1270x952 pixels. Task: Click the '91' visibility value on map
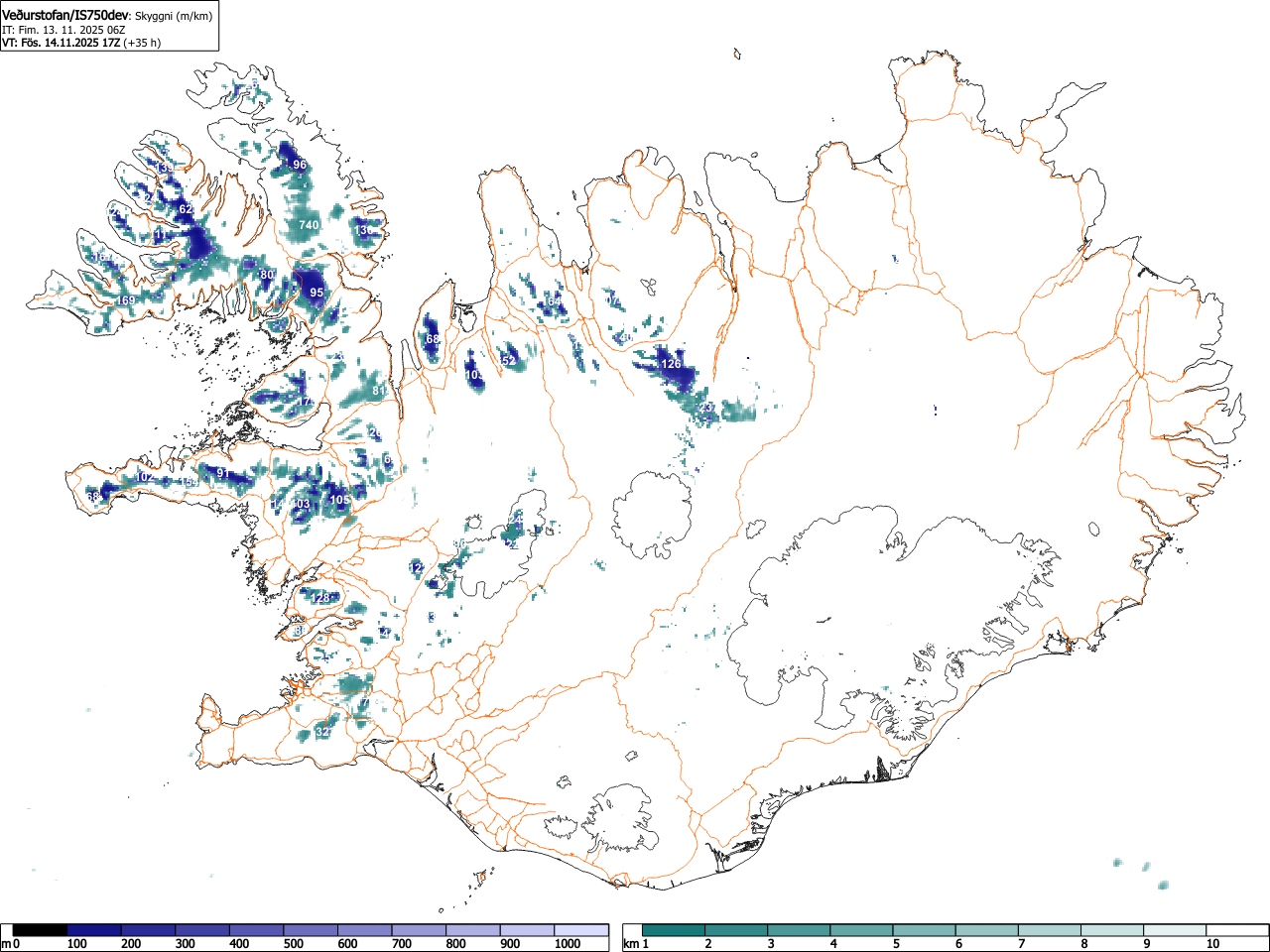(x=223, y=474)
